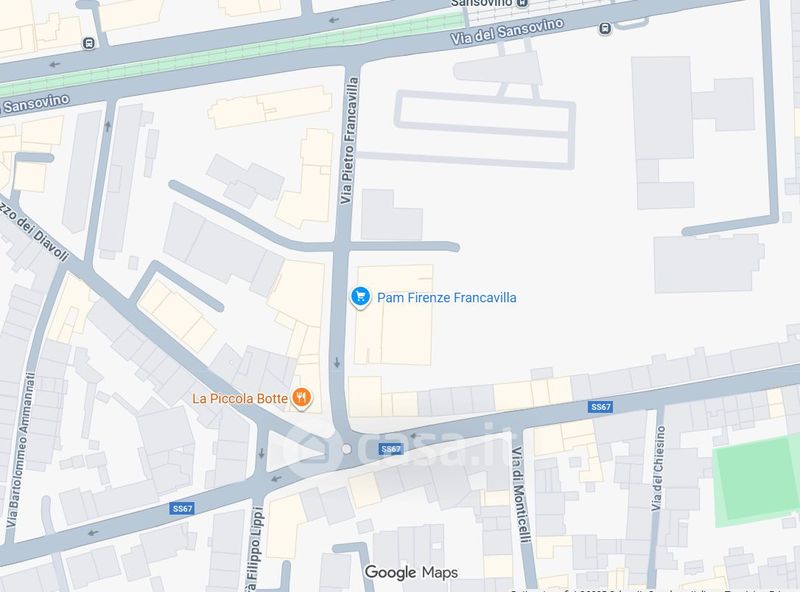The image size is (800, 592).
Task: Select the SS67 shield near Via Filippo Lippi
Action: tap(182, 508)
